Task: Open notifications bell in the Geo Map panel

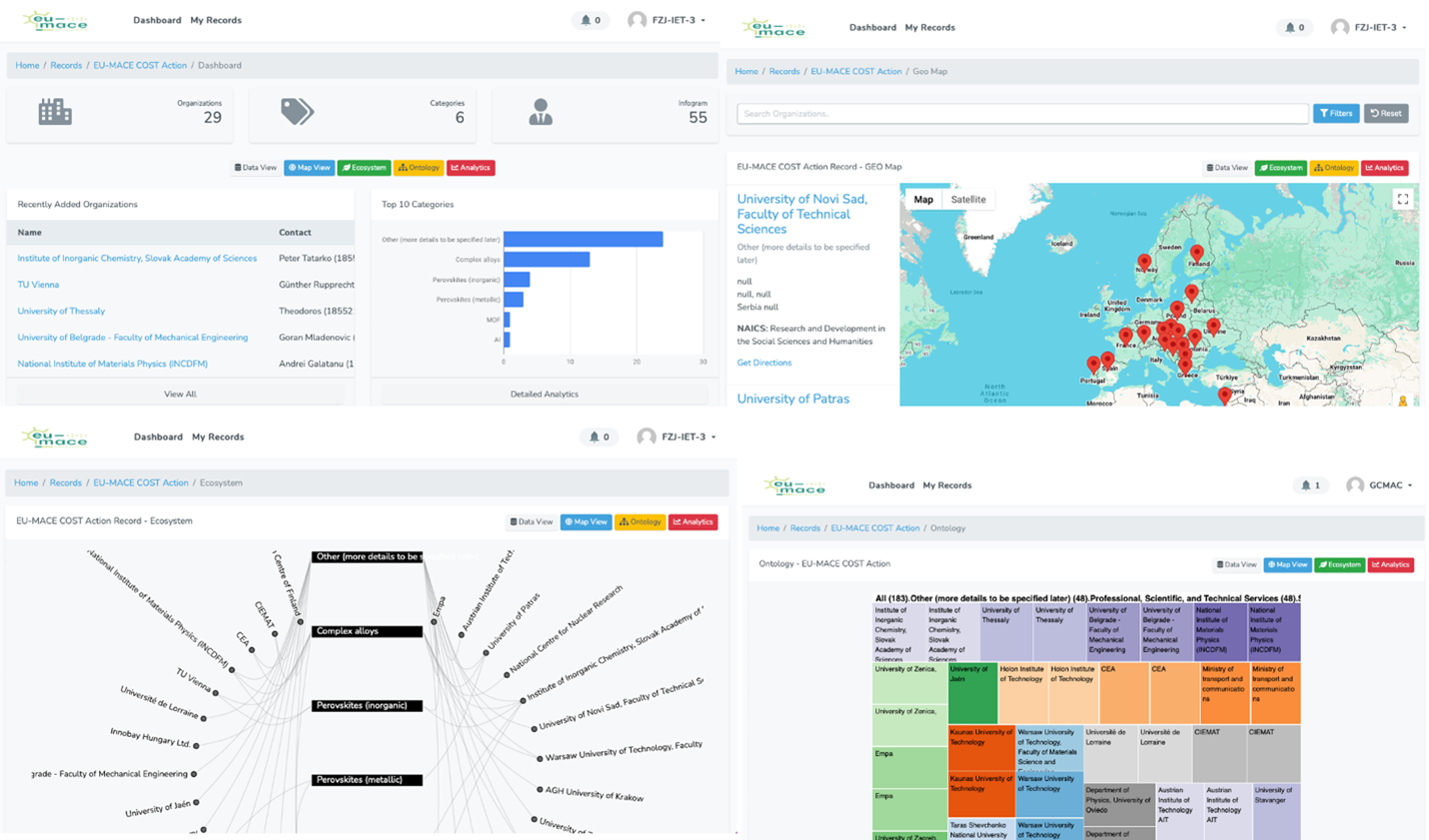Action: click(x=1295, y=27)
